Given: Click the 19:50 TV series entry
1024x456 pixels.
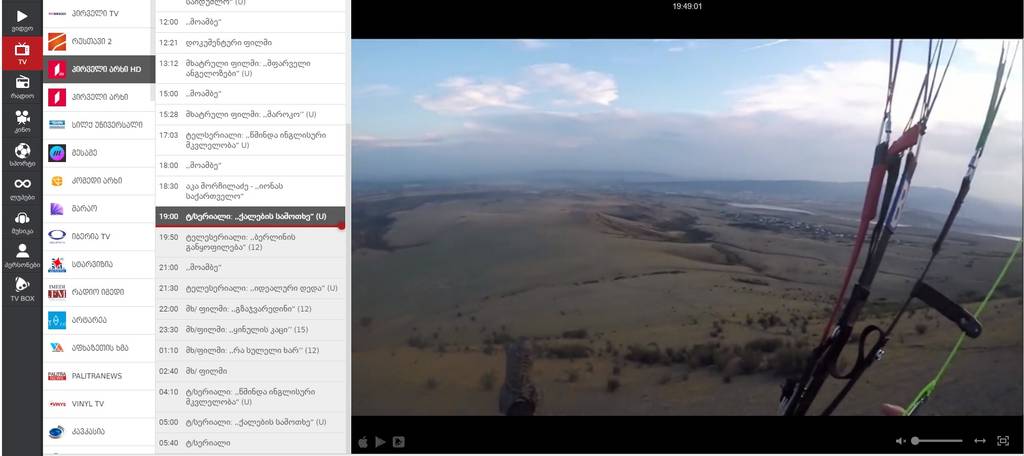Looking at the screenshot, I should pyautogui.click(x=251, y=242).
